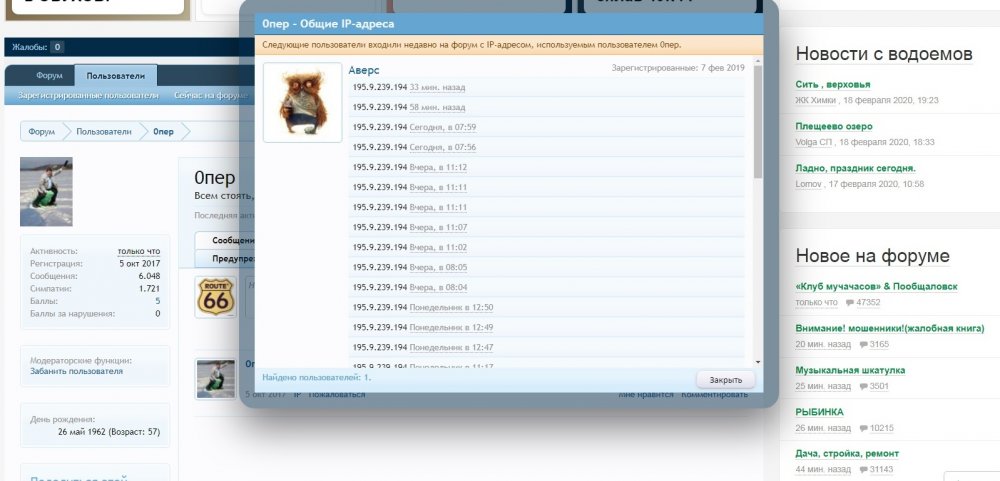
Task: Click the Забанить пользователя moderator link
Action: pyautogui.click(x=76, y=371)
